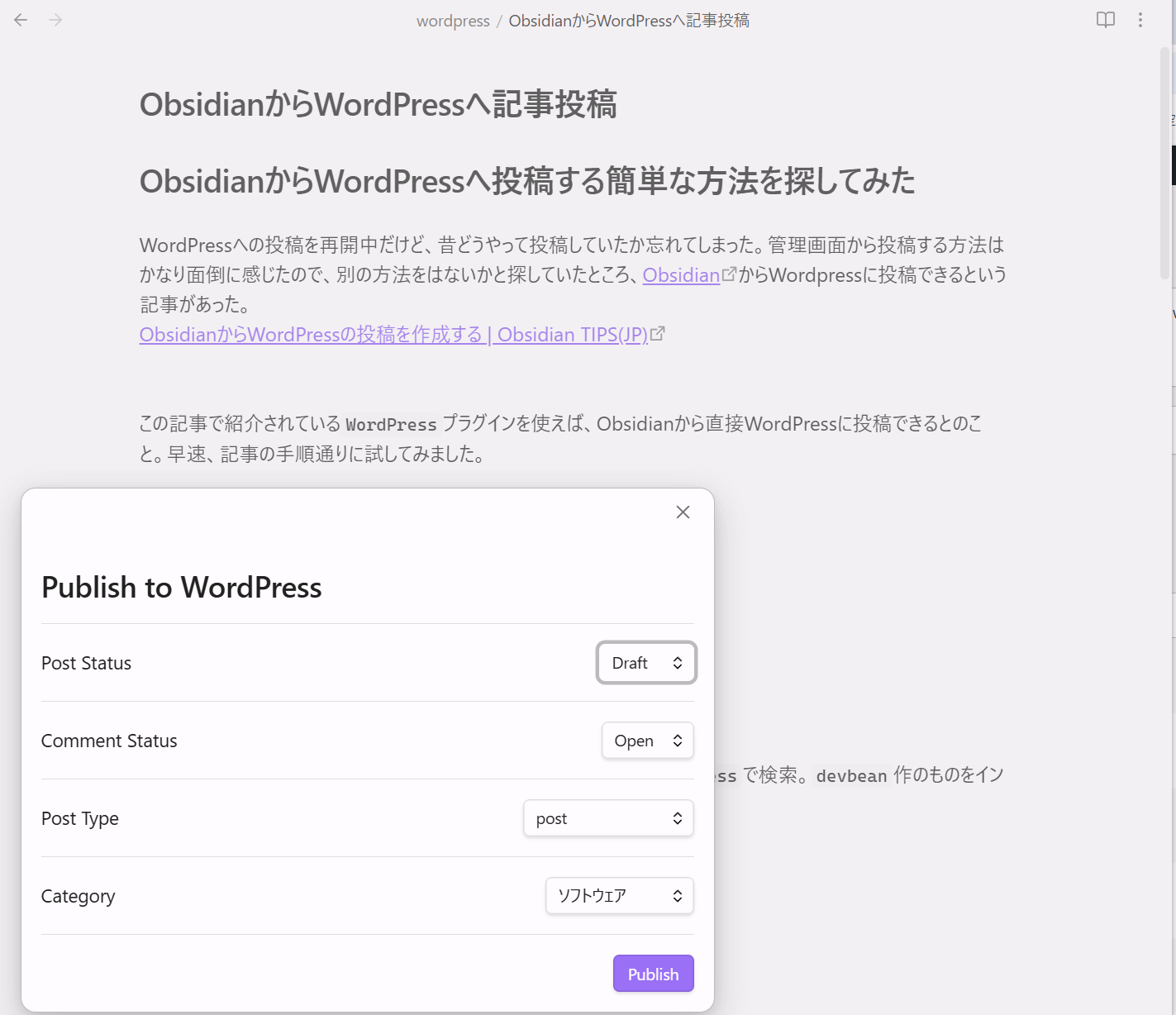Click the vertical scrollbar on the right
The width and height of the screenshot is (1176, 1015).
point(1165,165)
